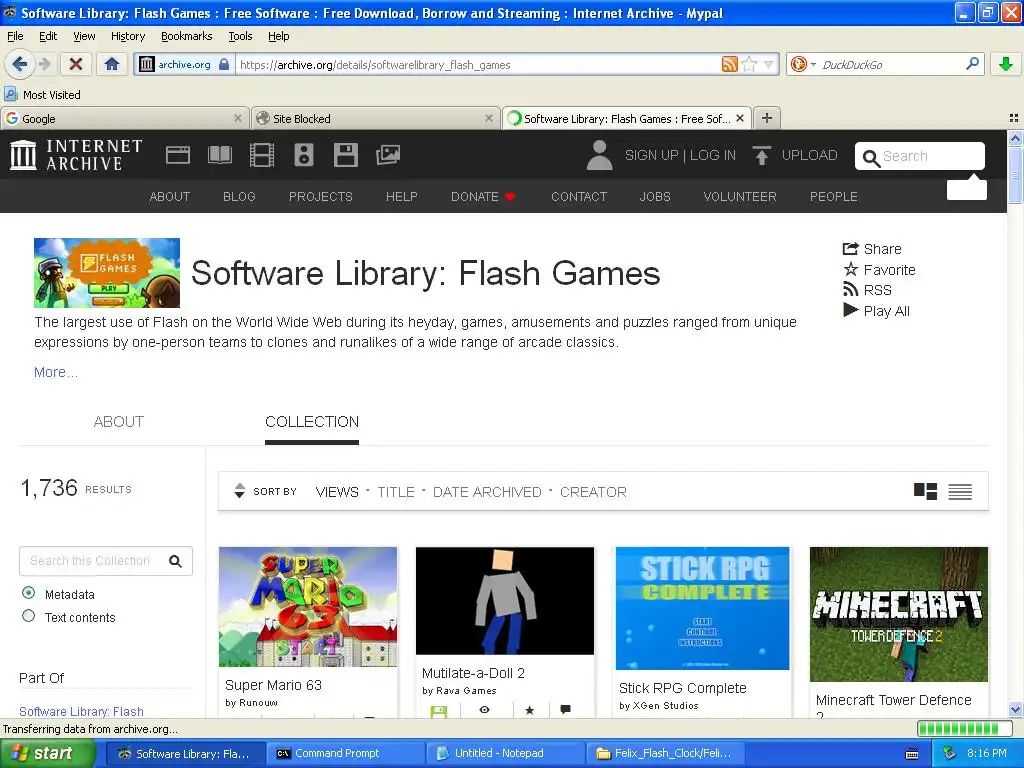This screenshot has width=1024, height=768.
Task: Switch to tile view layout icon
Action: click(x=925, y=491)
